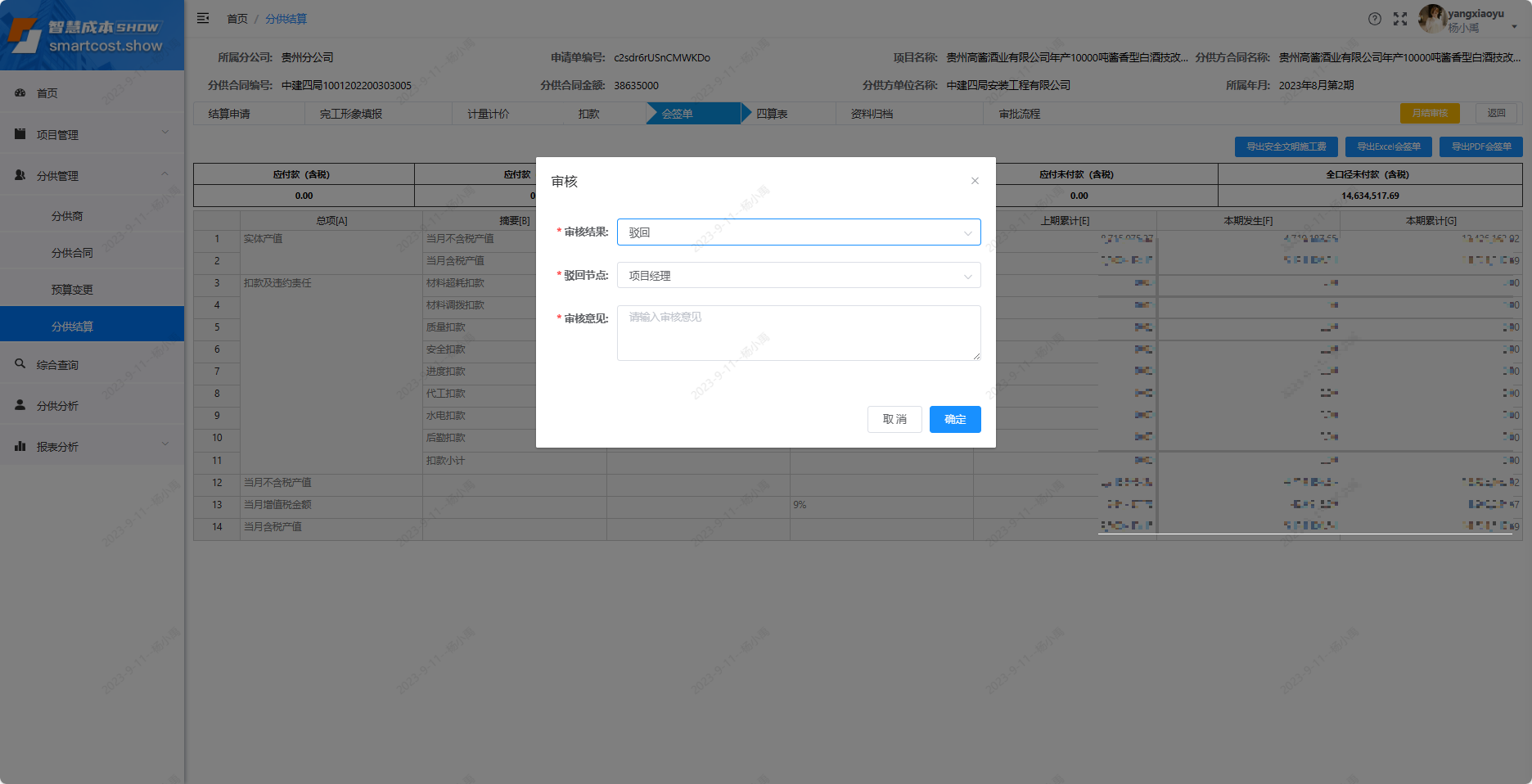Open the help question mark icon
This screenshot has width=1532, height=784.
point(1375,19)
